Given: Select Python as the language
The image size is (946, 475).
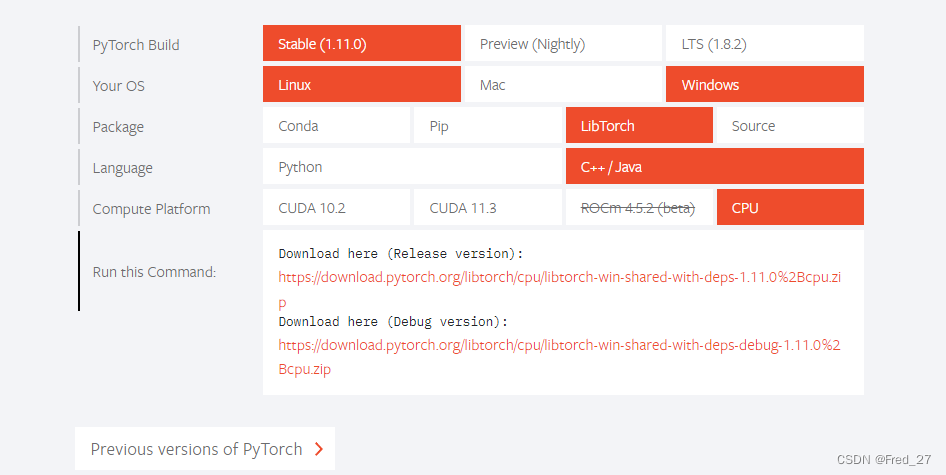Looking at the screenshot, I should pyautogui.click(x=412, y=167).
